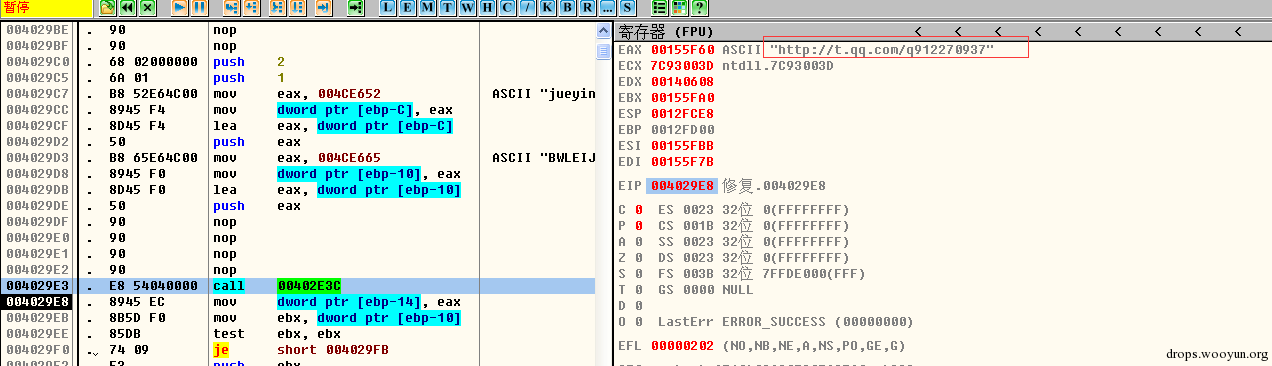Click the Trace into toolbar icon

[x=277, y=7]
